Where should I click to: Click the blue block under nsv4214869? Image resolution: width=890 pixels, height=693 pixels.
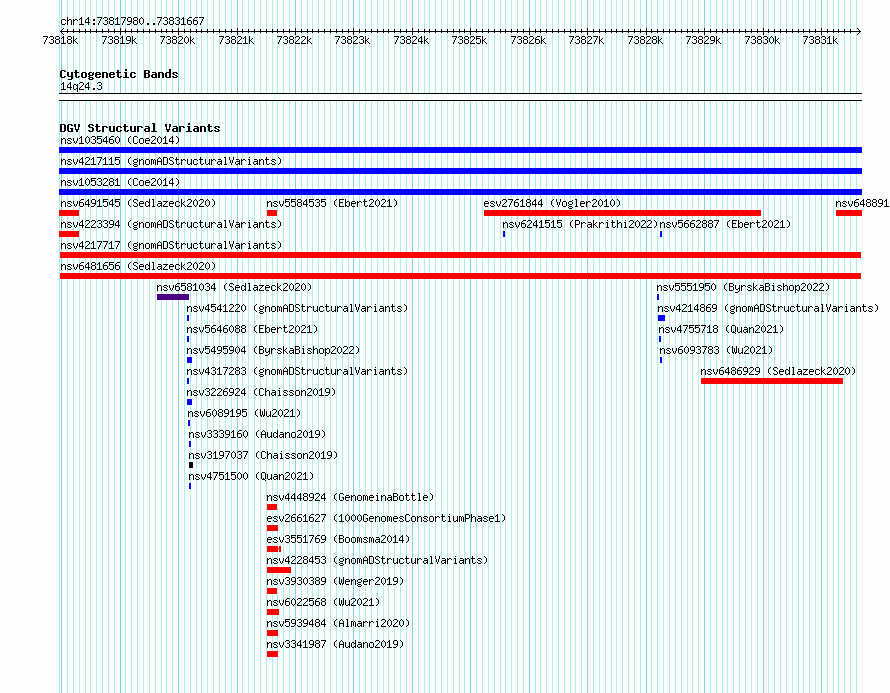[x=661, y=318]
